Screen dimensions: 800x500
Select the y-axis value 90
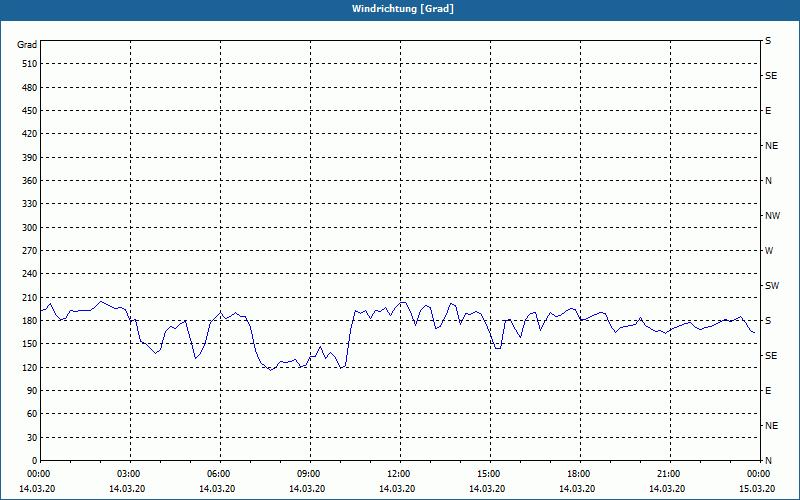click(32, 391)
